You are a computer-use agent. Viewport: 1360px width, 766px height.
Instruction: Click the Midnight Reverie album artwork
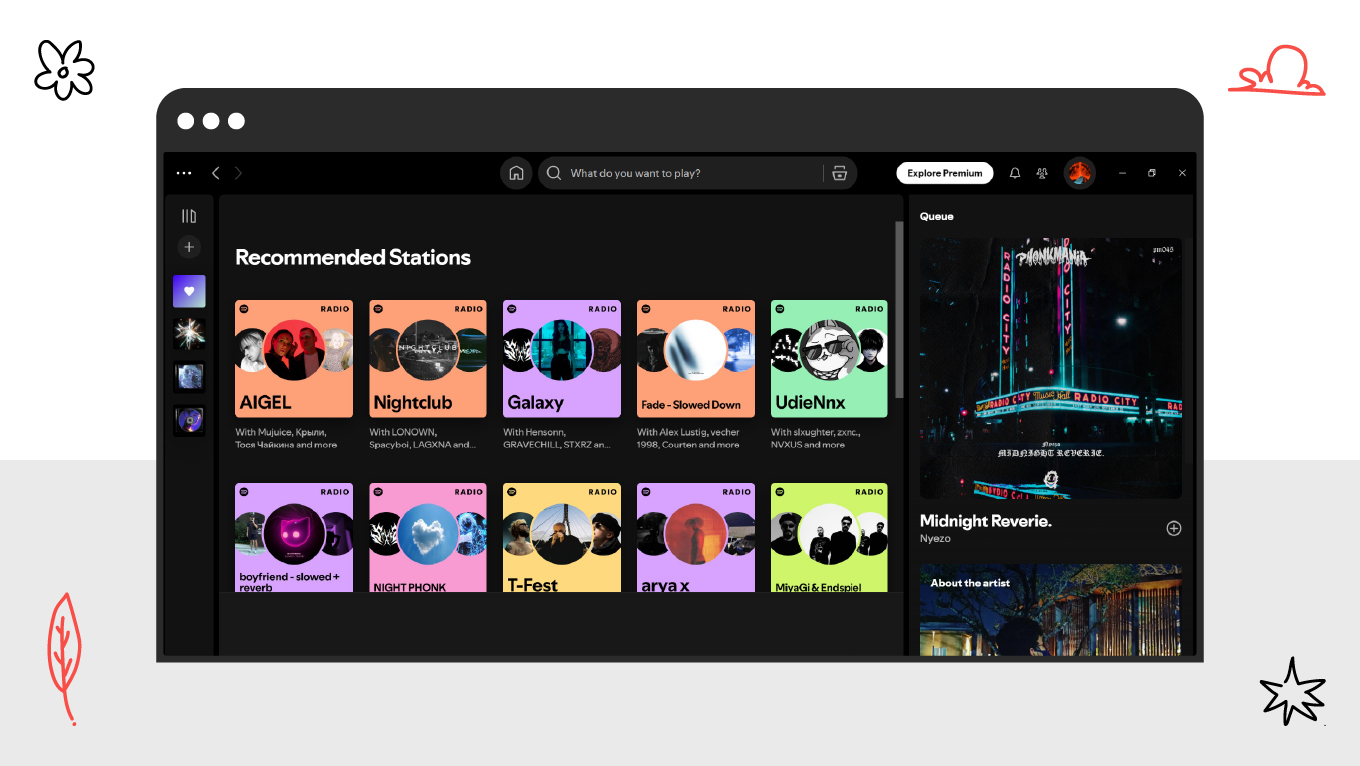(1050, 367)
